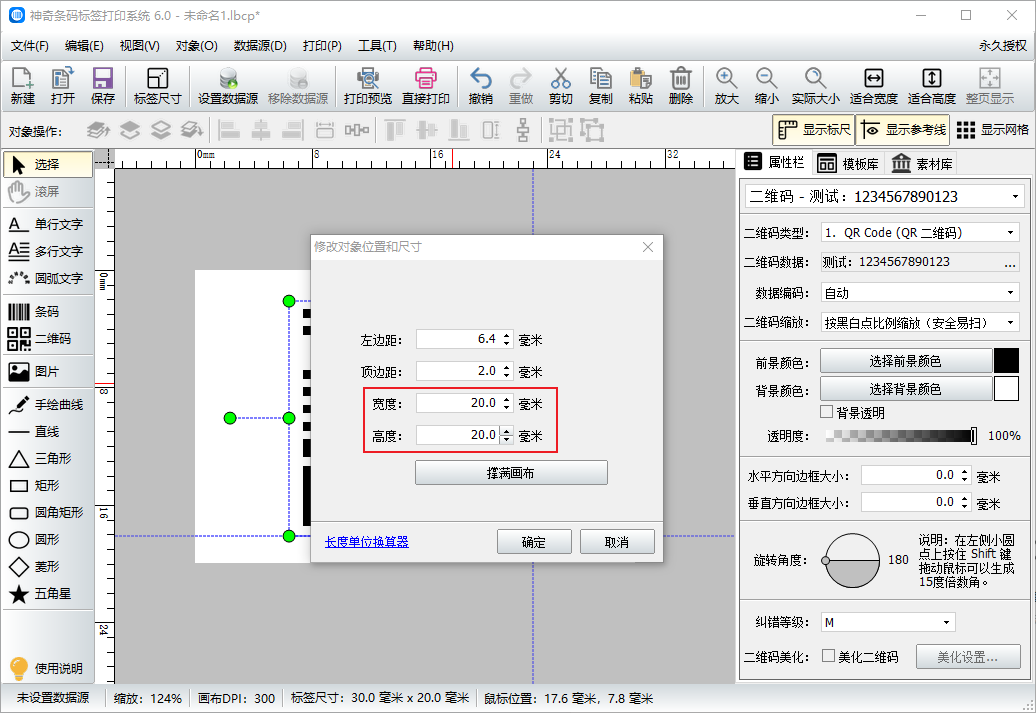Select the 多行文字 multi-line text tool

click(48, 251)
